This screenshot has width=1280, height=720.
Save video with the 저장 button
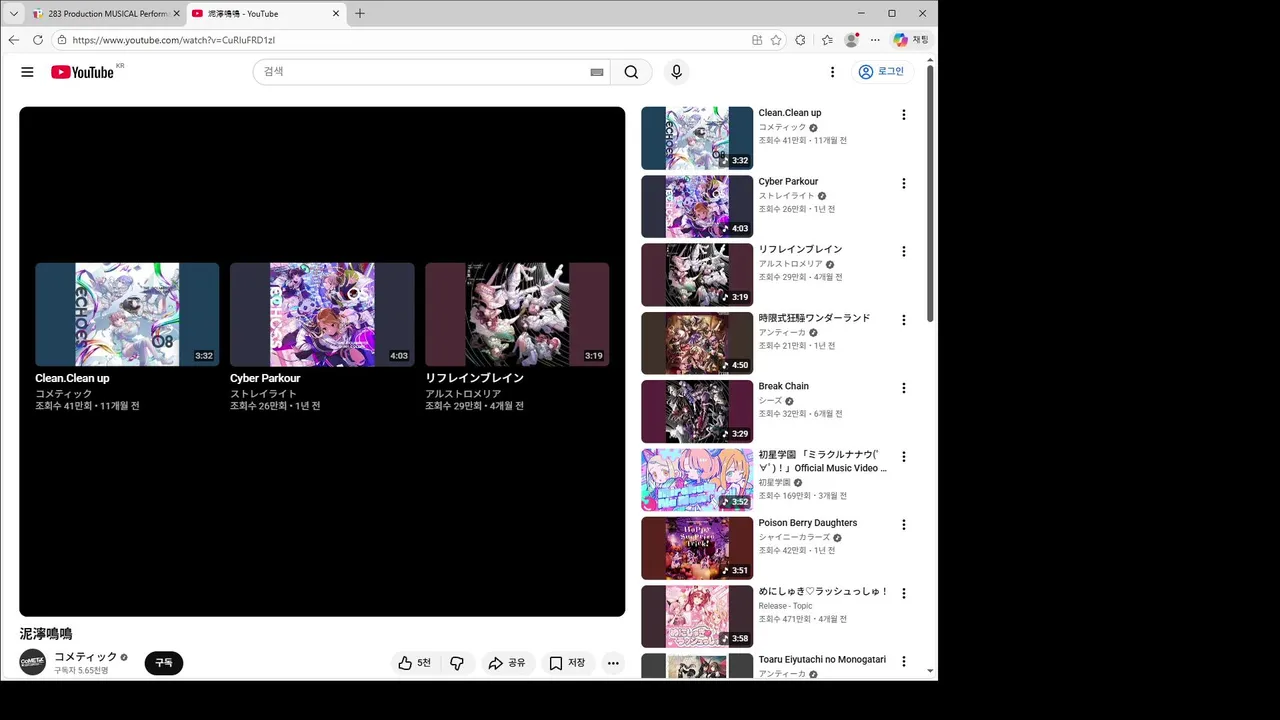pos(568,663)
